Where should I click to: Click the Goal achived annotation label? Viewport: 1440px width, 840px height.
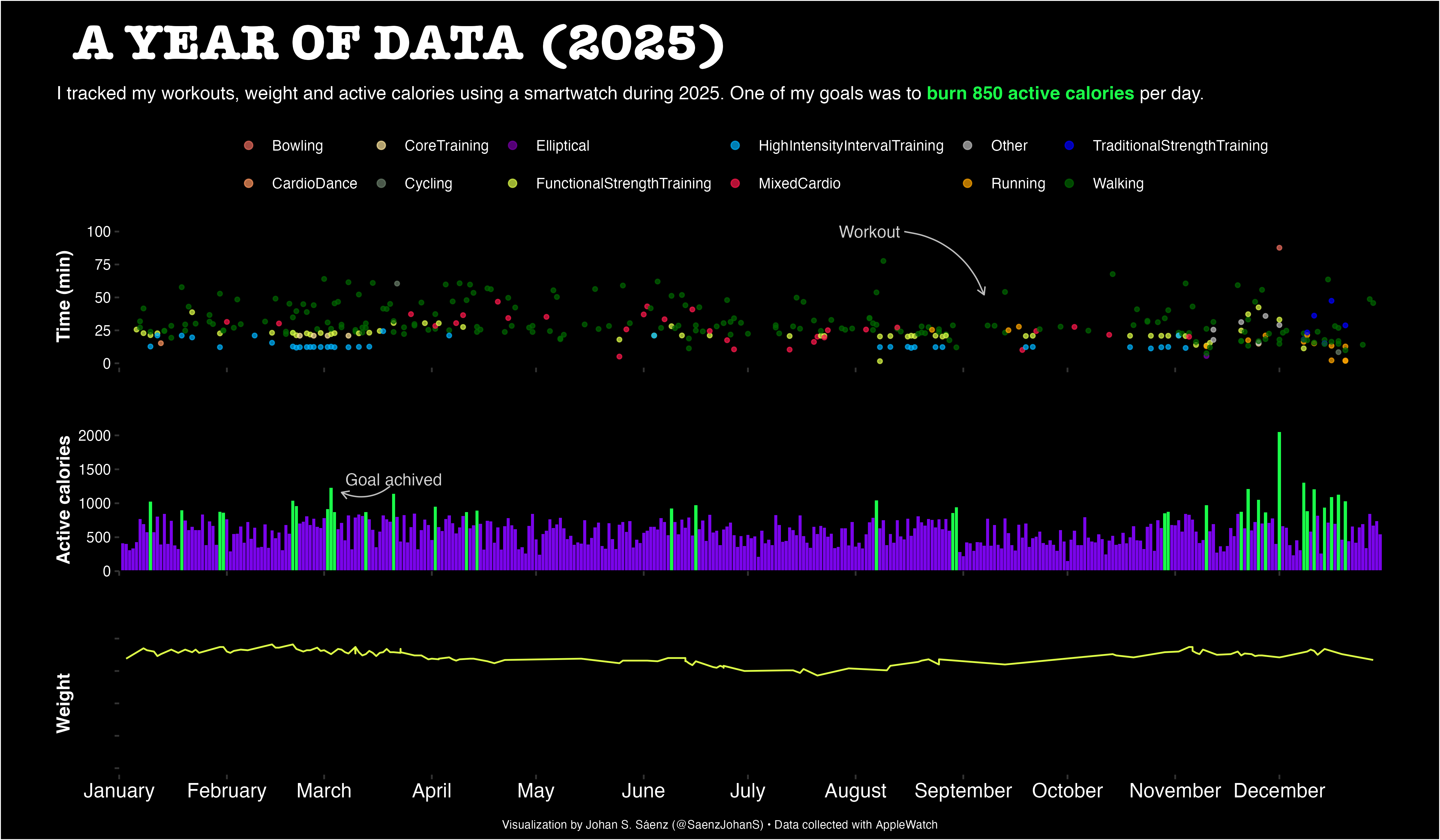coord(393,479)
